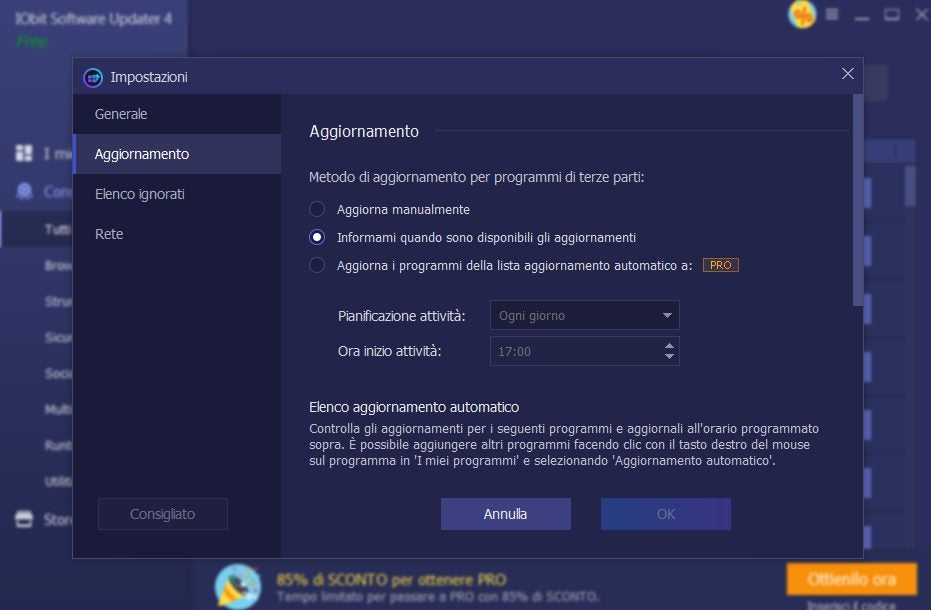Open the Rete settings tab
This screenshot has width=931, height=610.
pos(109,234)
